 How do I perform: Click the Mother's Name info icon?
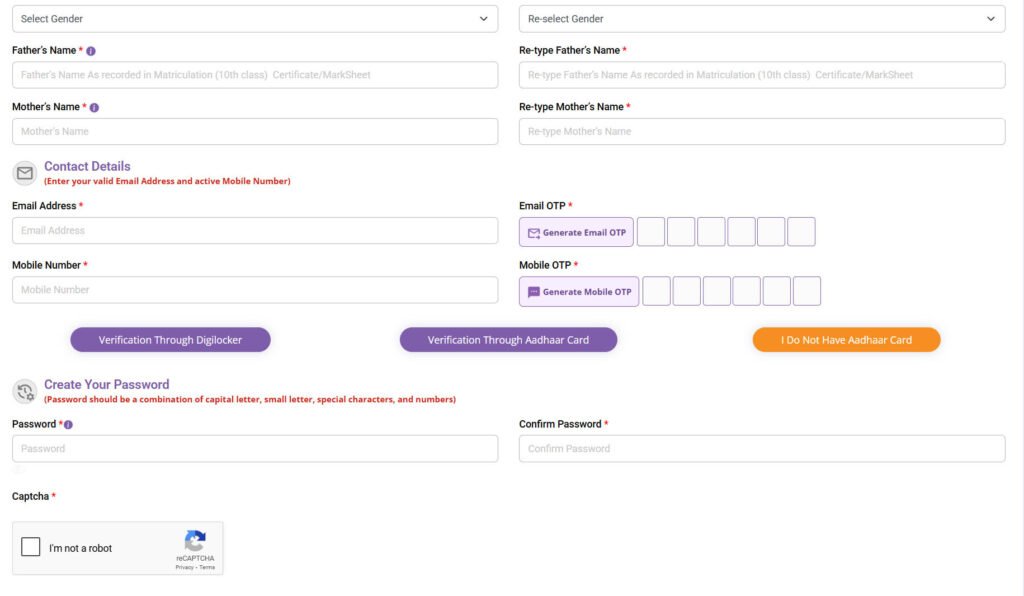pyautogui.click(x=94, y=107)
